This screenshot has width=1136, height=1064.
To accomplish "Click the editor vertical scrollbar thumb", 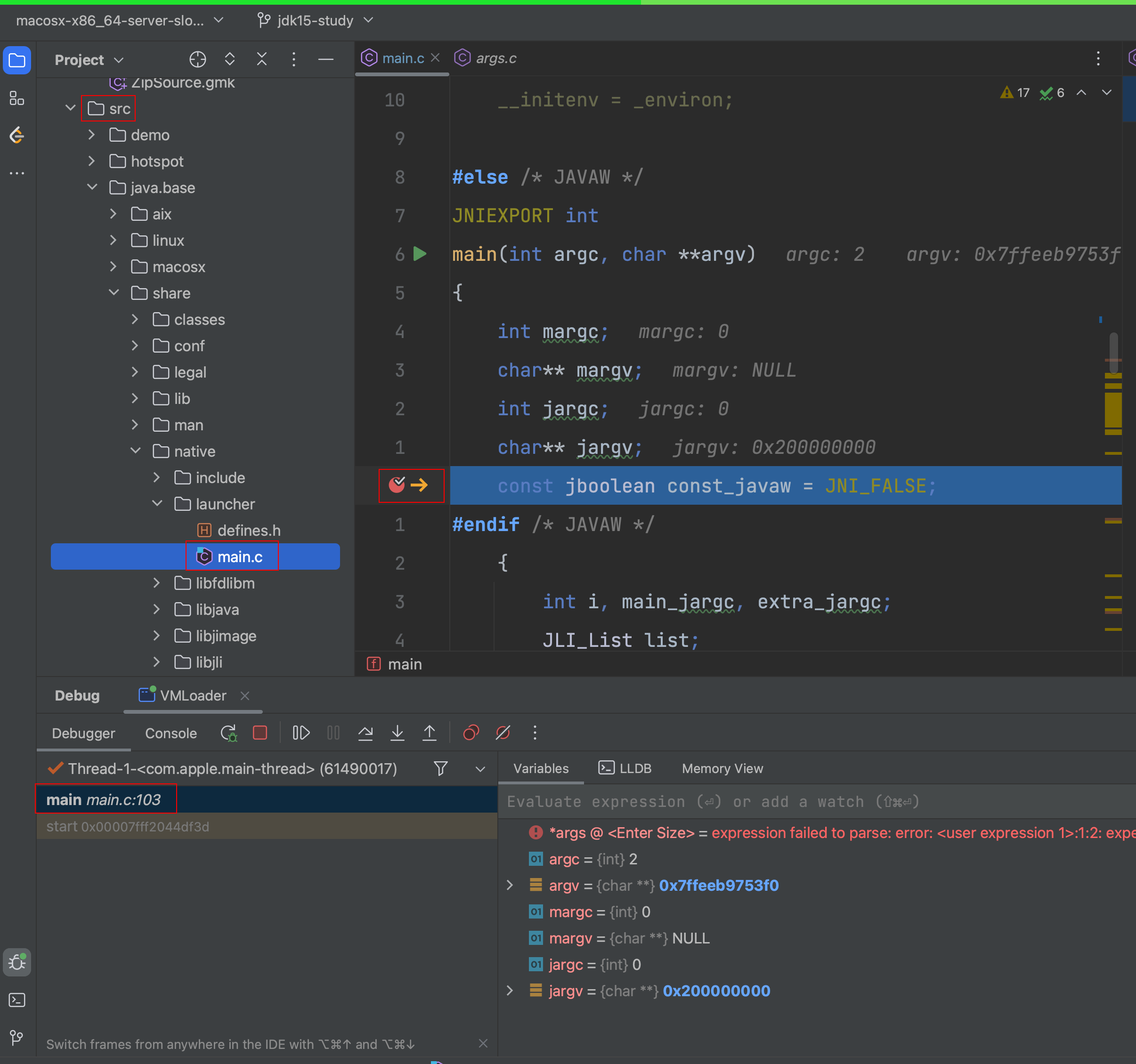I will [x=1113, y=353].
